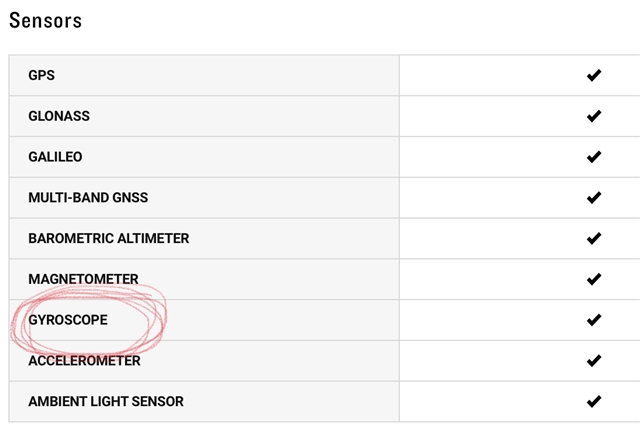The image size is (640, 431).
Task: Click the GPS checkmark icon
Action: [x=594, y=75]
